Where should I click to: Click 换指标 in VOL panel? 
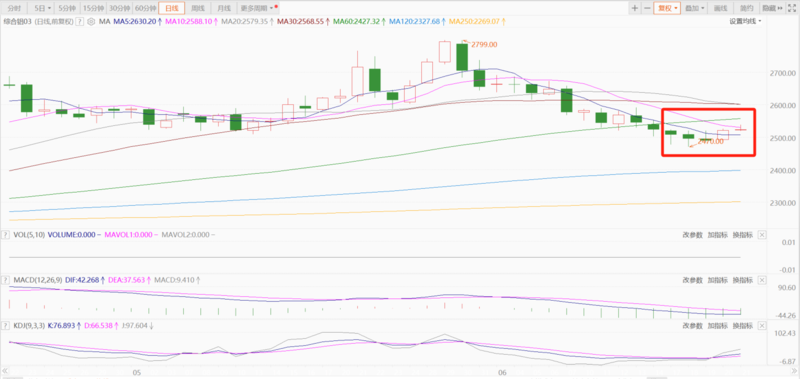(x=742, y=235)
